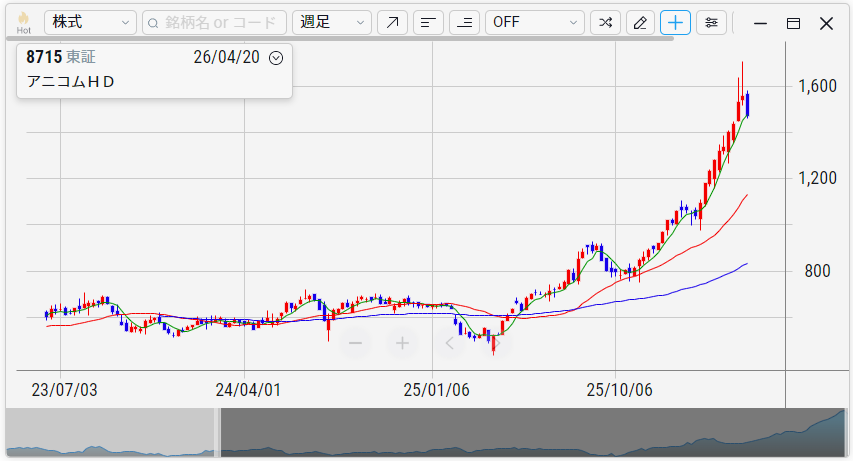Maximize the chart window
Screen dimensions: 853x461
point(793,23)
